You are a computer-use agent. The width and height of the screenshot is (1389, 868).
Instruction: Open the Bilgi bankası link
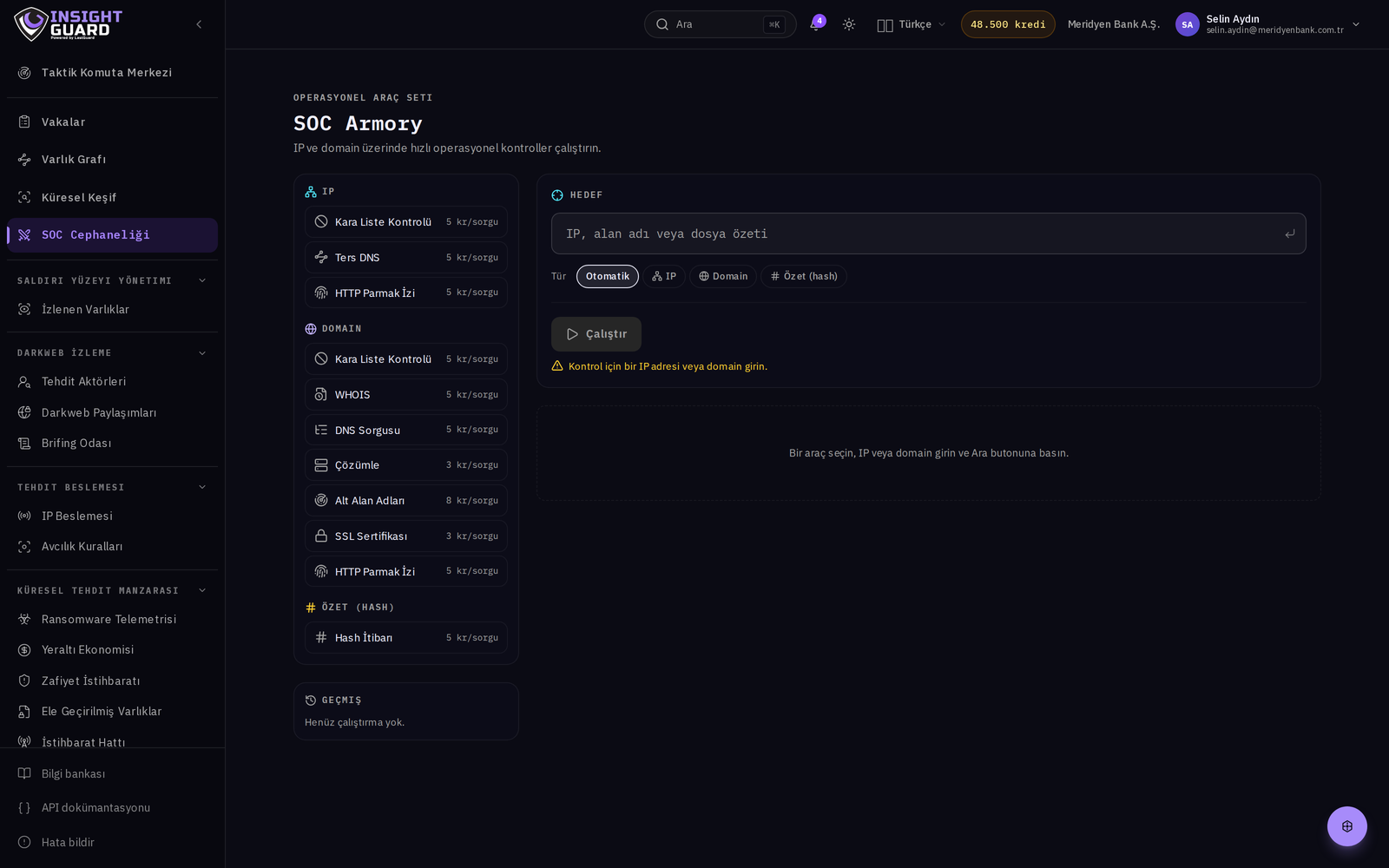tap(112, 774)
